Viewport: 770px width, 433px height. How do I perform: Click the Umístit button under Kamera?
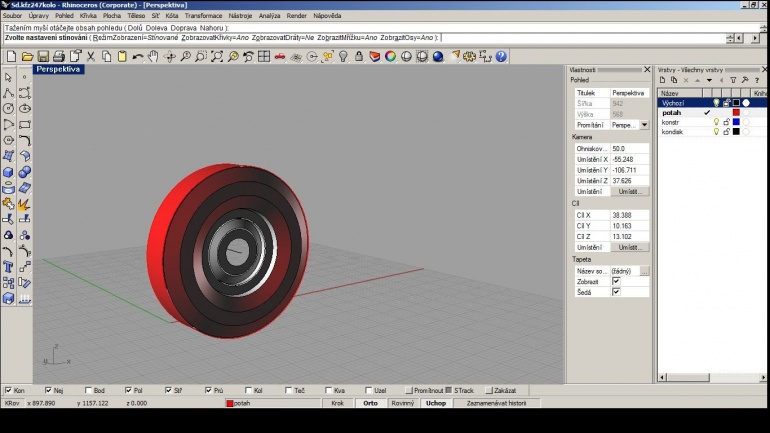pos(630,191)
